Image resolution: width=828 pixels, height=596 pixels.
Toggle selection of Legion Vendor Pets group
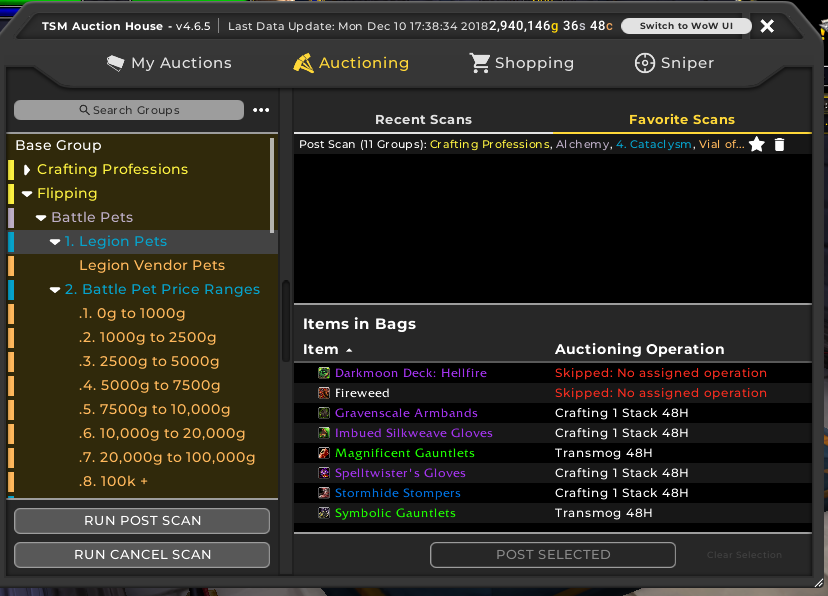click(152, 265)
